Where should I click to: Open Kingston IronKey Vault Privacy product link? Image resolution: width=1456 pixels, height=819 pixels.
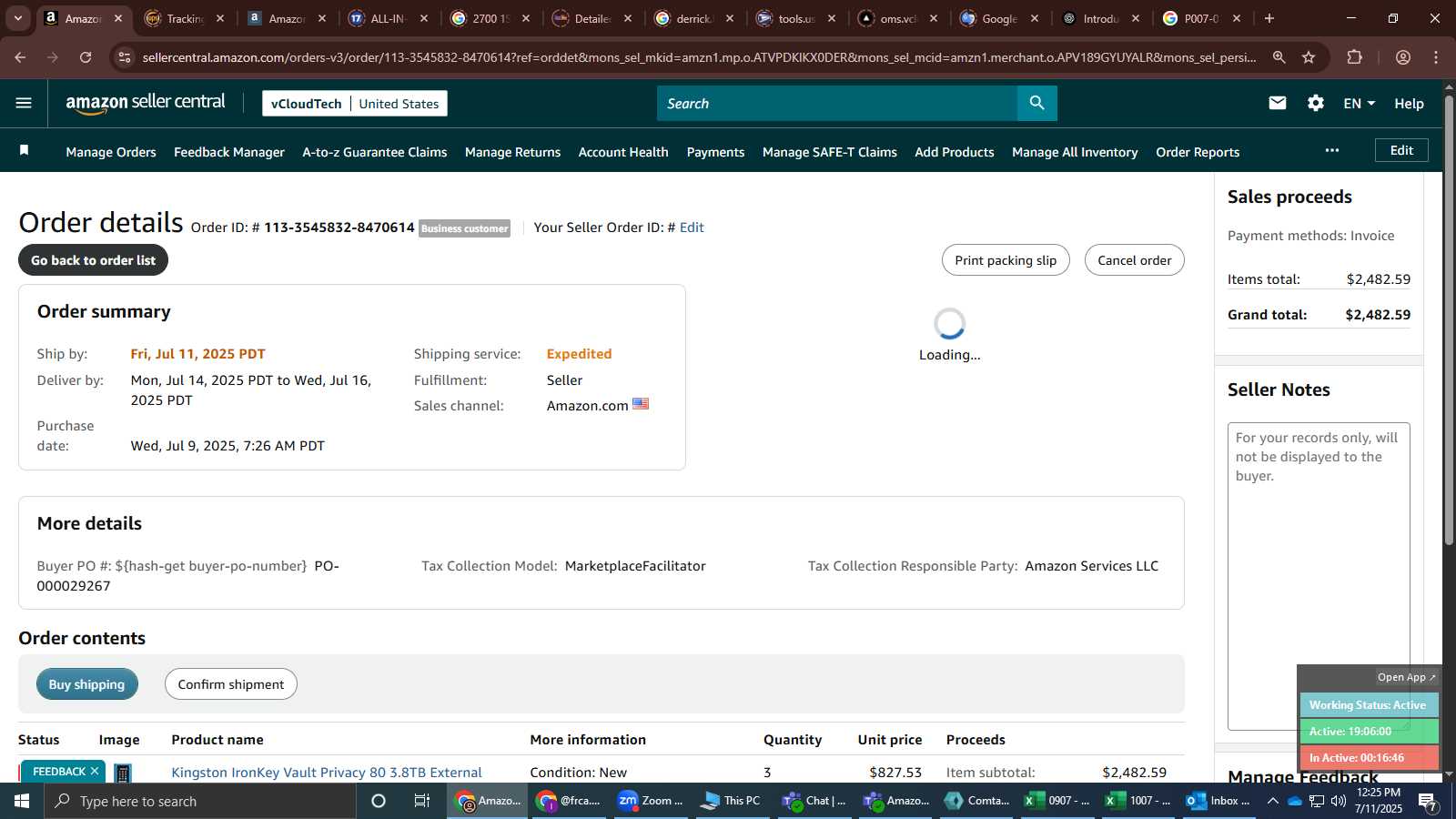[327, 773]
